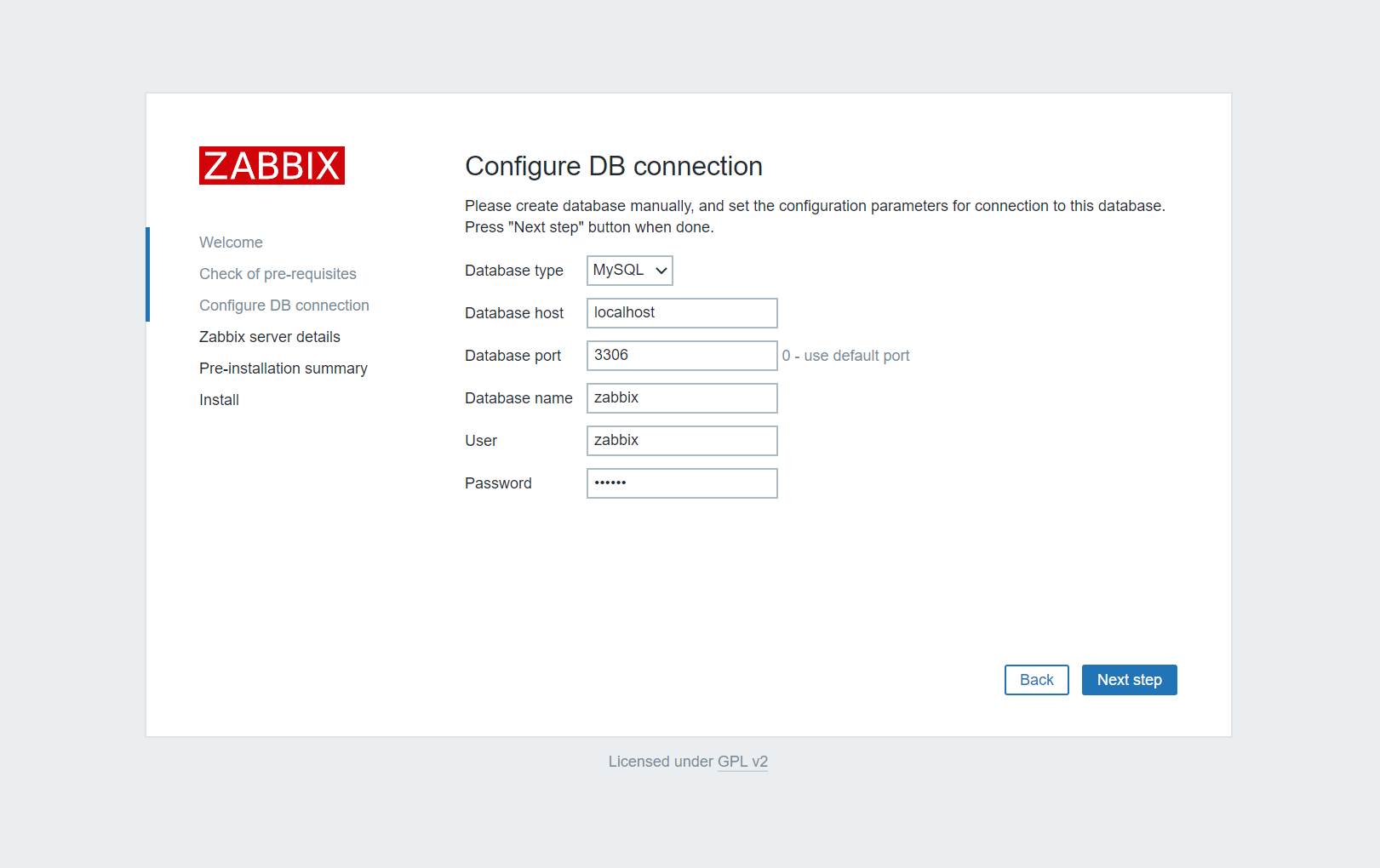Click into the Database port field

click(x=682, y=356)
